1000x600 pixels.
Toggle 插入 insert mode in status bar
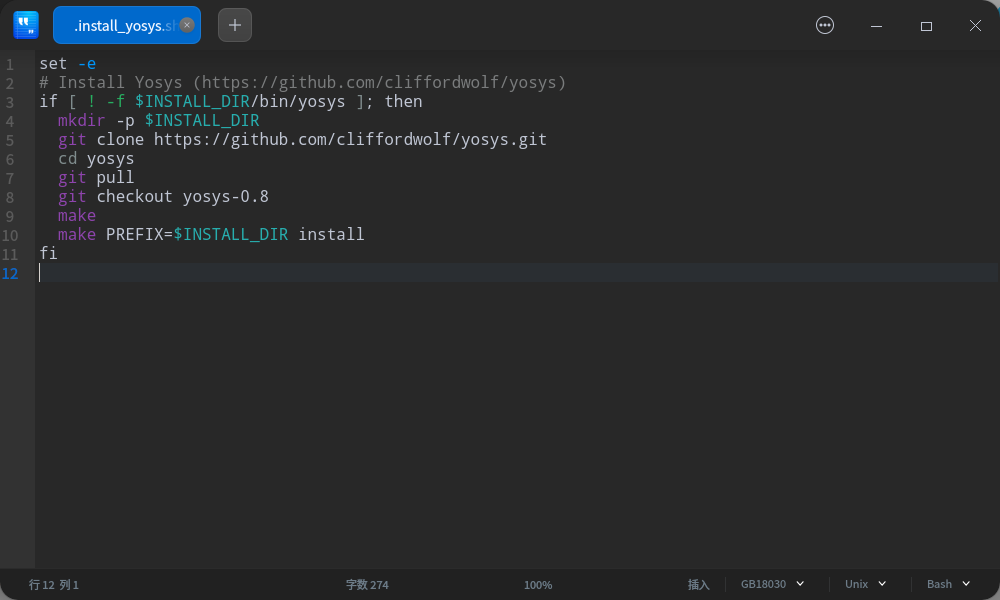click(699, 584)
